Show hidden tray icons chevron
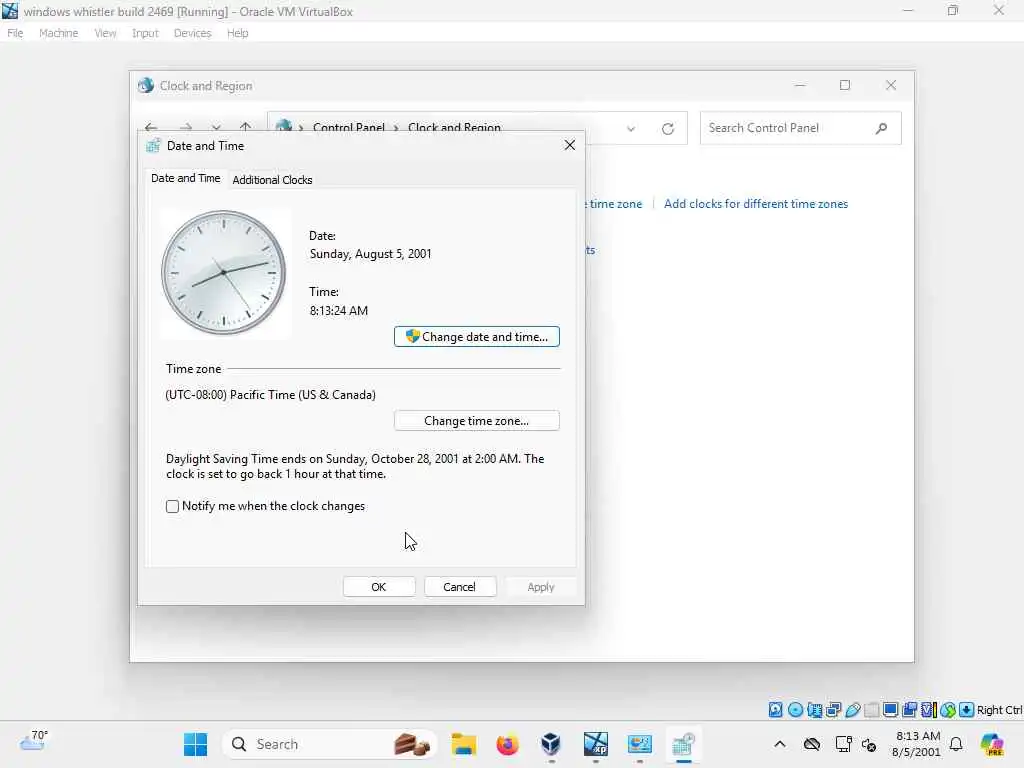The image size is (1024, 768). pos(780,744)
